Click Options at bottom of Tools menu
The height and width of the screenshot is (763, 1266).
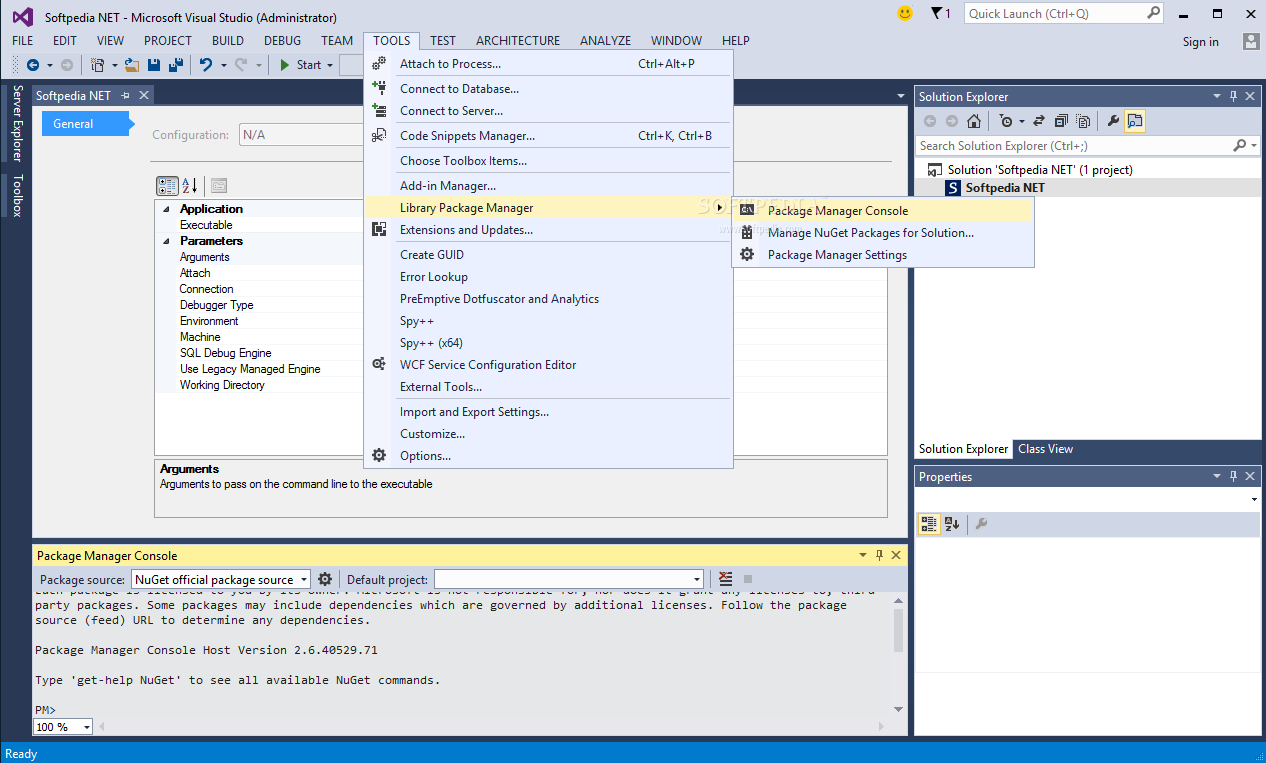[548, 456]
